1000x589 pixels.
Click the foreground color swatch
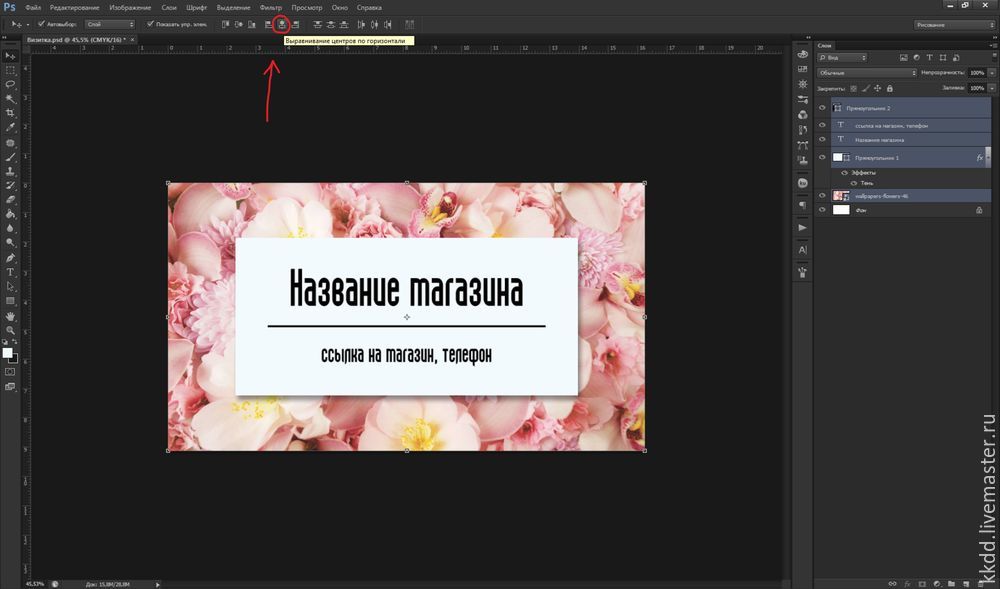(x=7, y=352)
